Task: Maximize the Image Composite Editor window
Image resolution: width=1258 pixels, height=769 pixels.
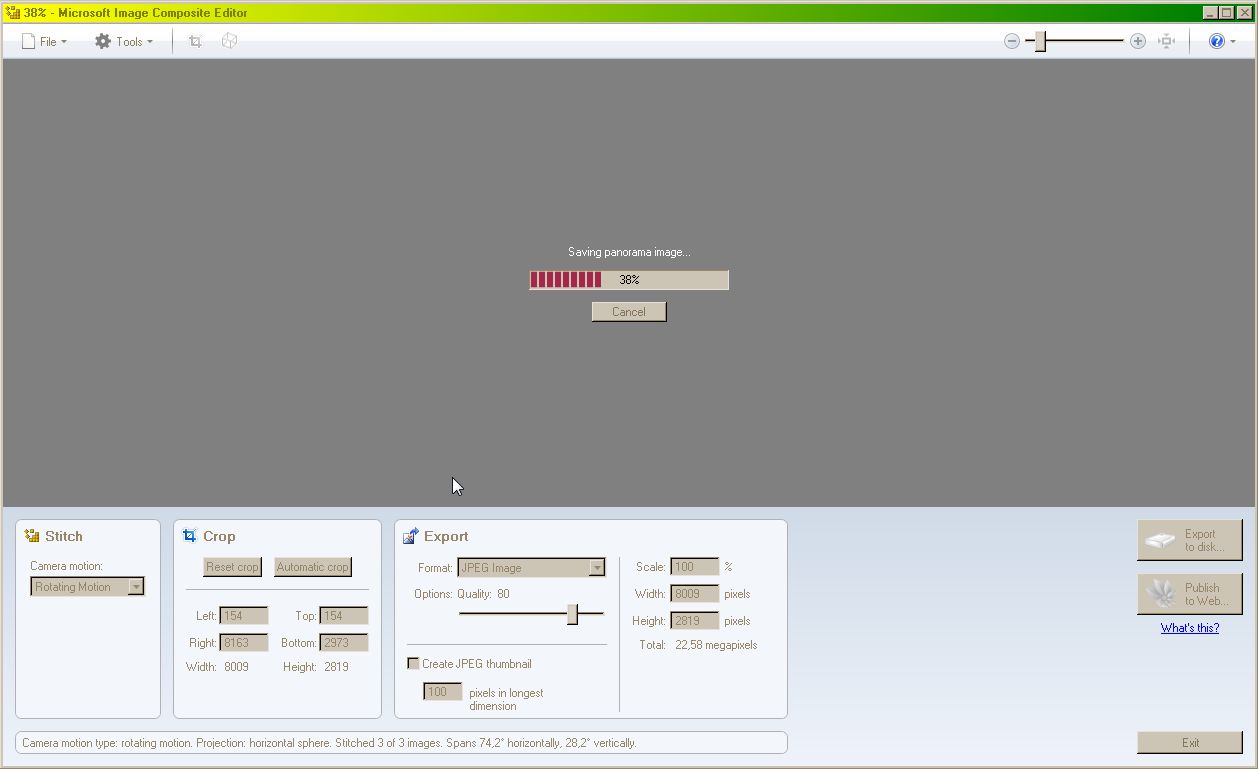Action: pos(1226,13)
